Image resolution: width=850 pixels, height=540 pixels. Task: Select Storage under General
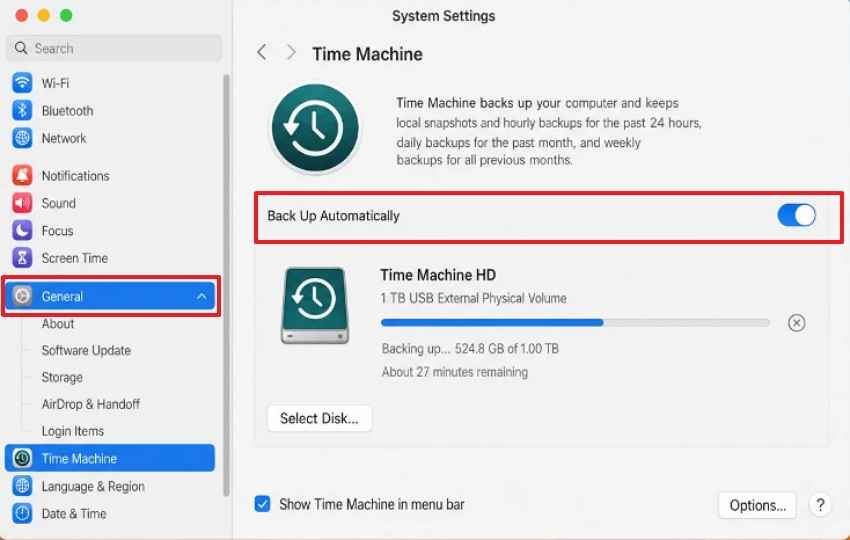(x=62, y=377)
